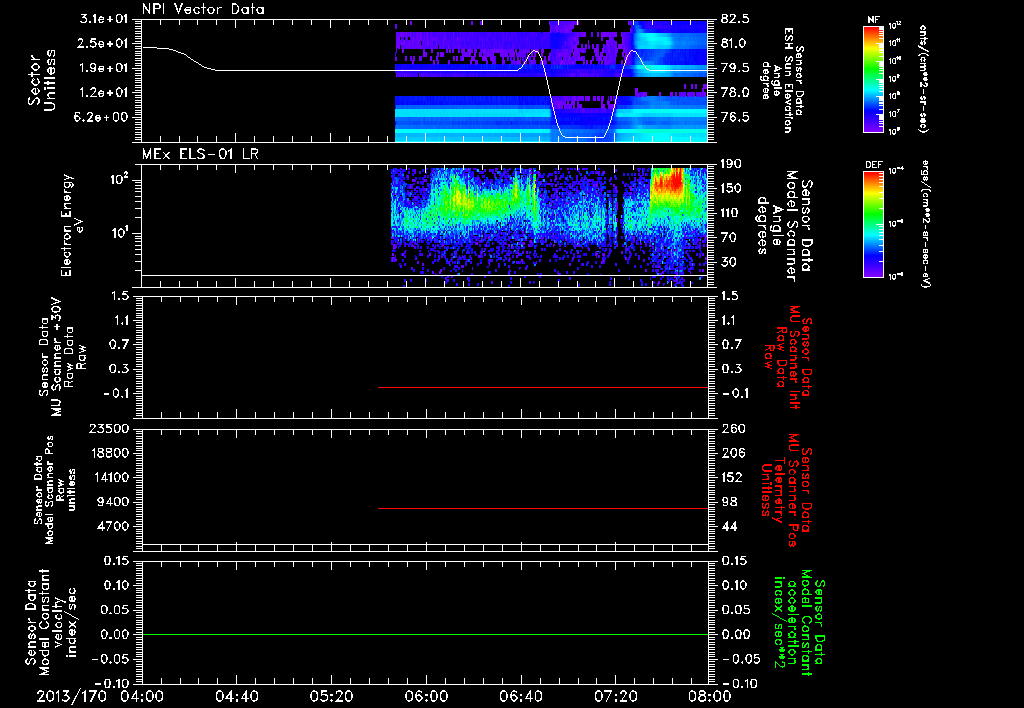Click the DEF color bar legend
The width and height of the screenshot is (1024, 708).
click(873, 223)
